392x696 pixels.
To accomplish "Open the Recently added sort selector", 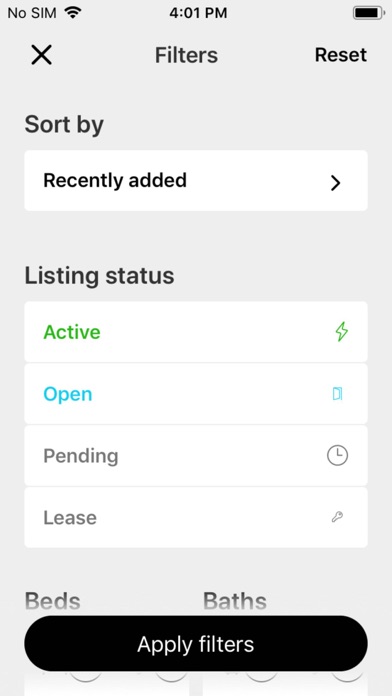I will [x=196, y=181].
